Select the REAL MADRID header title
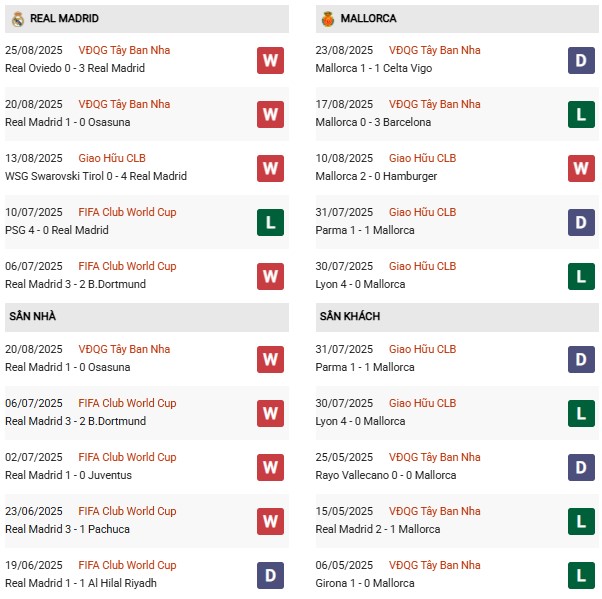The width and height of the screenshot is (602, 599). (64, 19)
